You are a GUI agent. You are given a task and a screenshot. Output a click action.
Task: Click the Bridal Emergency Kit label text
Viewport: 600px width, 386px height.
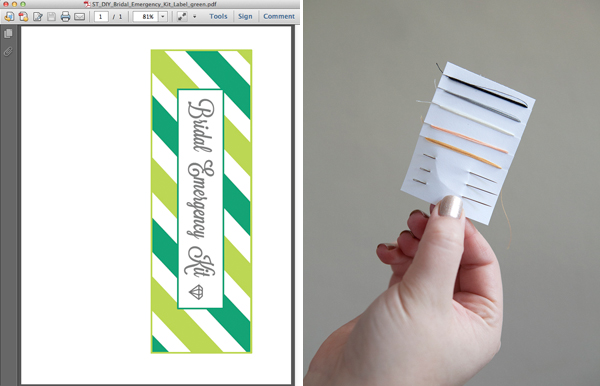click(x=201, y=188)
